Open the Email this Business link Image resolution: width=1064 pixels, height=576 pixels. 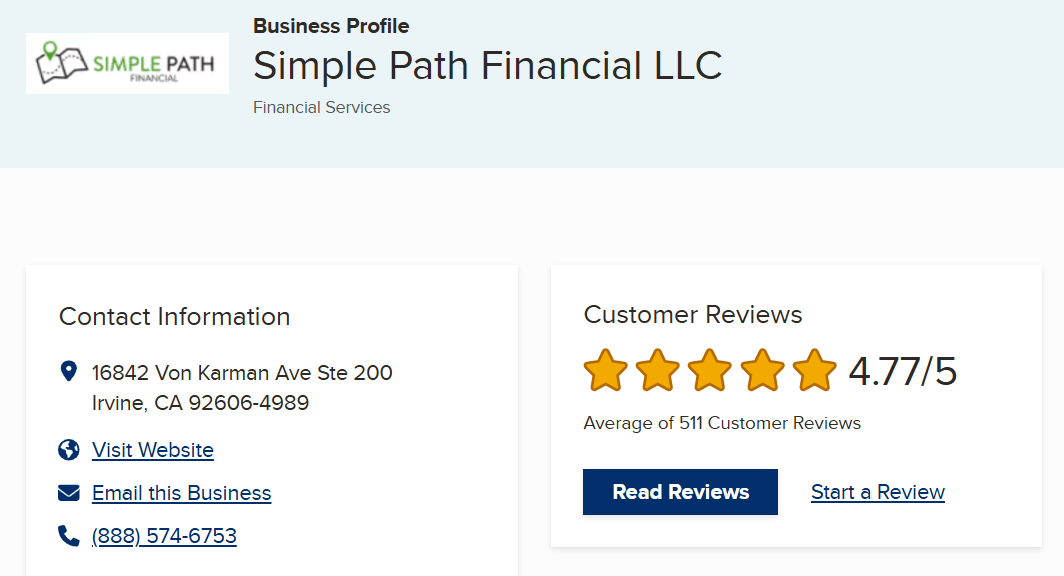180,492
